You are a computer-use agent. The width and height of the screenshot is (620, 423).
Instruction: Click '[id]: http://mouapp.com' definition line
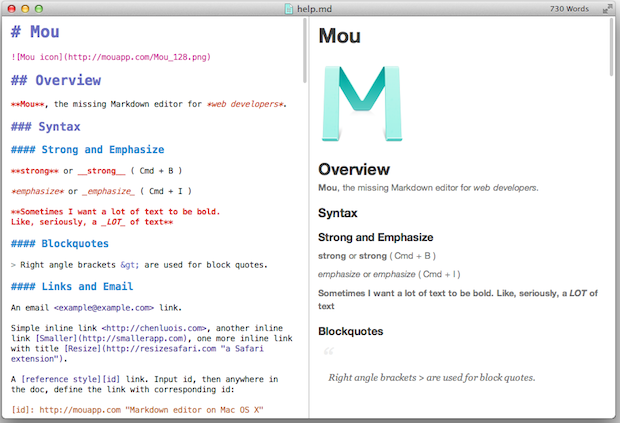[x=137, y=410]
